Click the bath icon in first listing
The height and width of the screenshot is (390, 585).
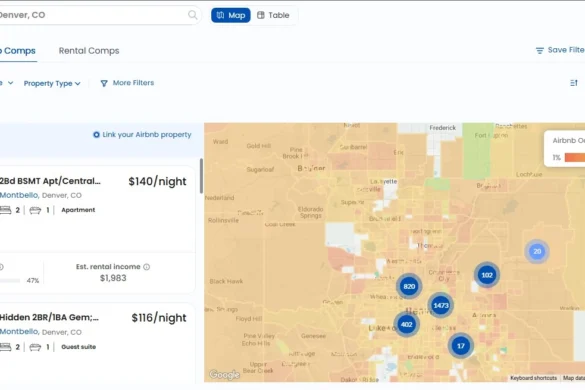pos(35,210)
